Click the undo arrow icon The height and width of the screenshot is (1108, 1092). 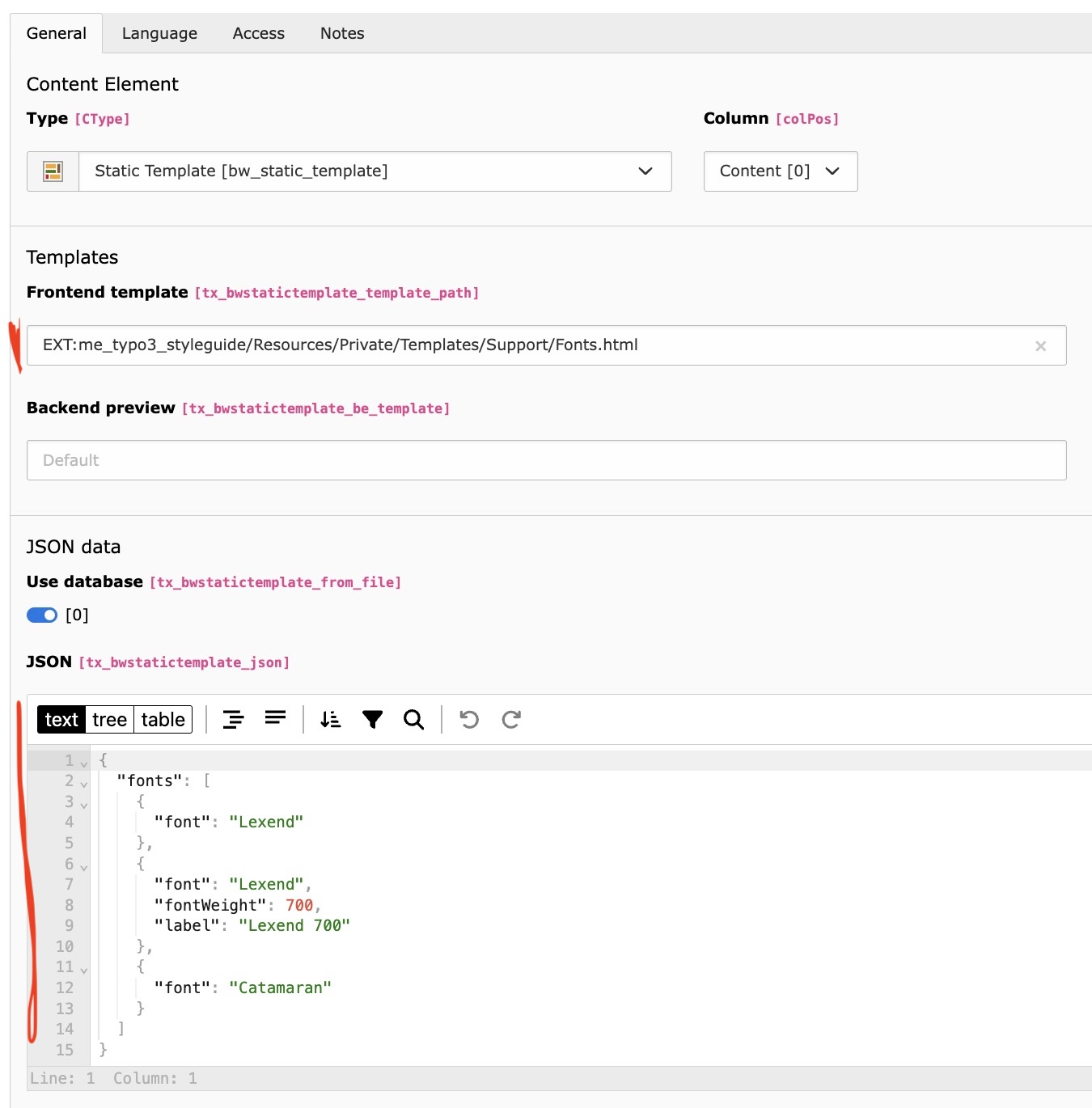tap(469, 719)
